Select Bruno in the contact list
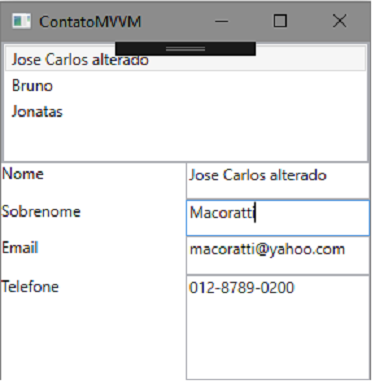The image size is (375, 384). coord(186,86)
